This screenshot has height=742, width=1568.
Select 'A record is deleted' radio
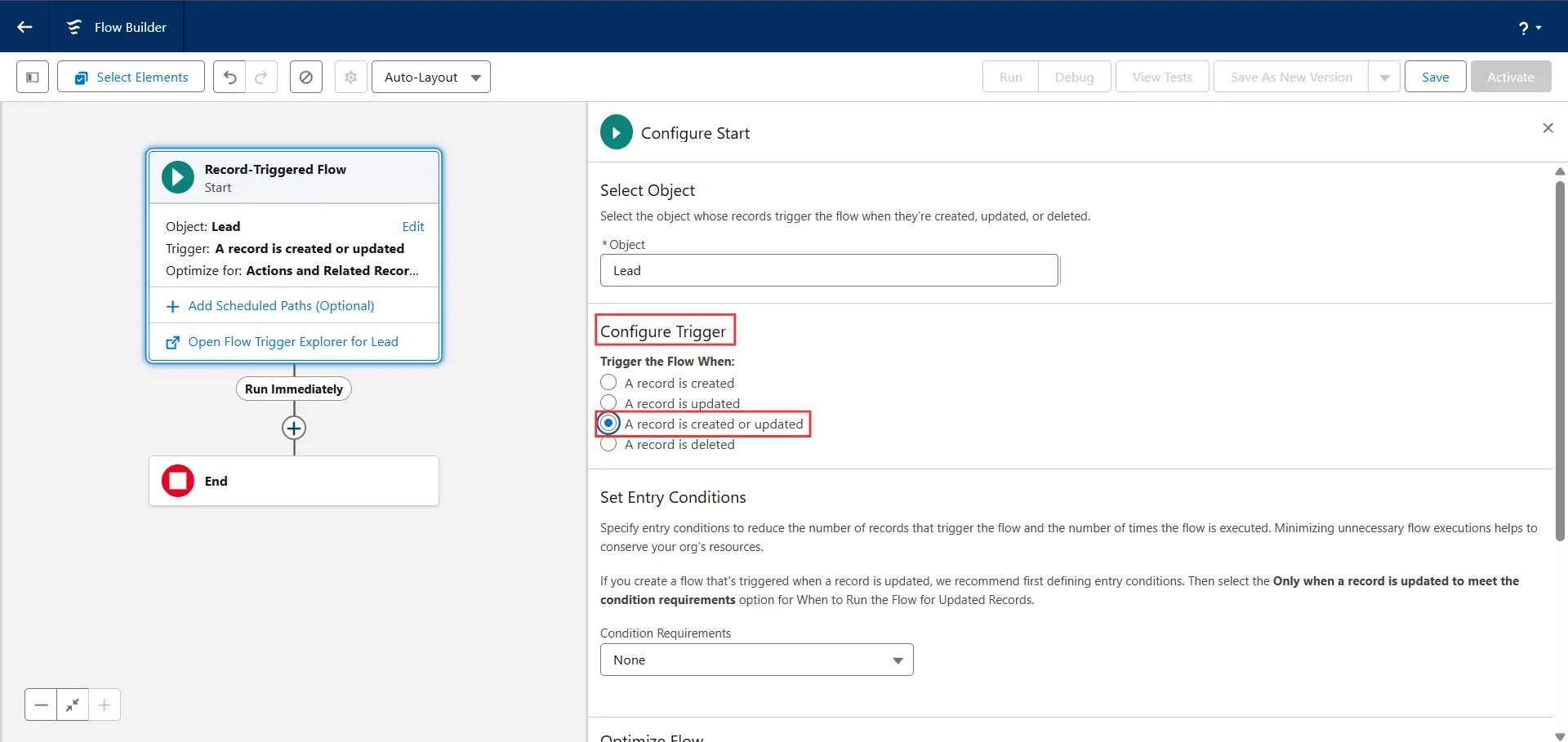click(608, 444)
